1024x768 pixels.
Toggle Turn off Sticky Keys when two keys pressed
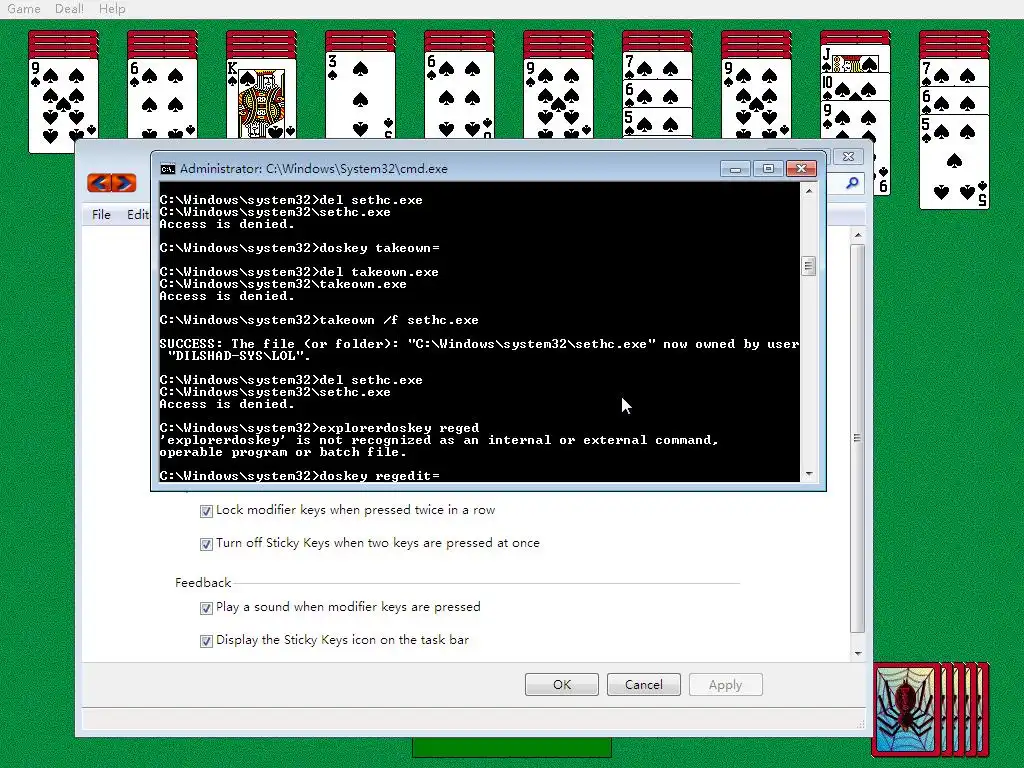tap(206, 544)
